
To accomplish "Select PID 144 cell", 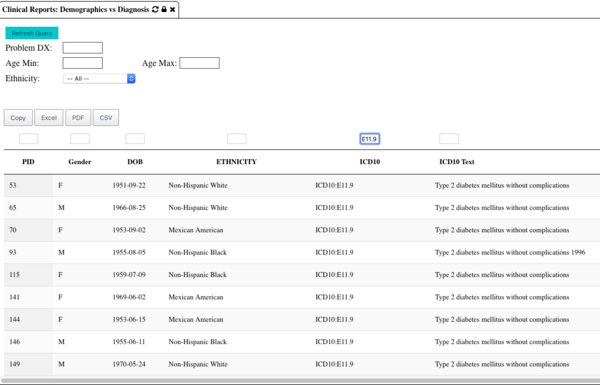I will [28, 320].
